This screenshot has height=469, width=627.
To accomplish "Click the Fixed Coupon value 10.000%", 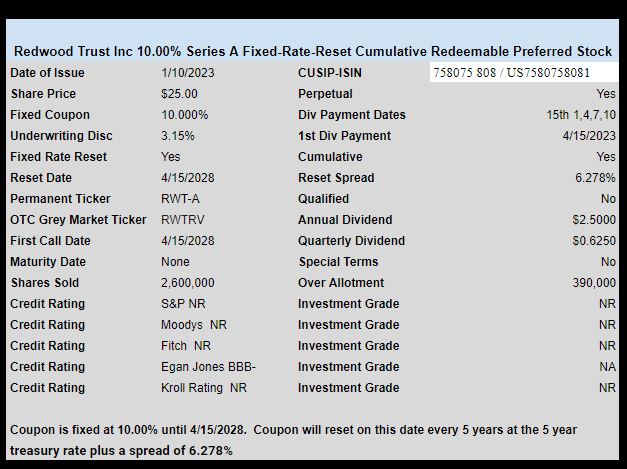I will point(184,115).
